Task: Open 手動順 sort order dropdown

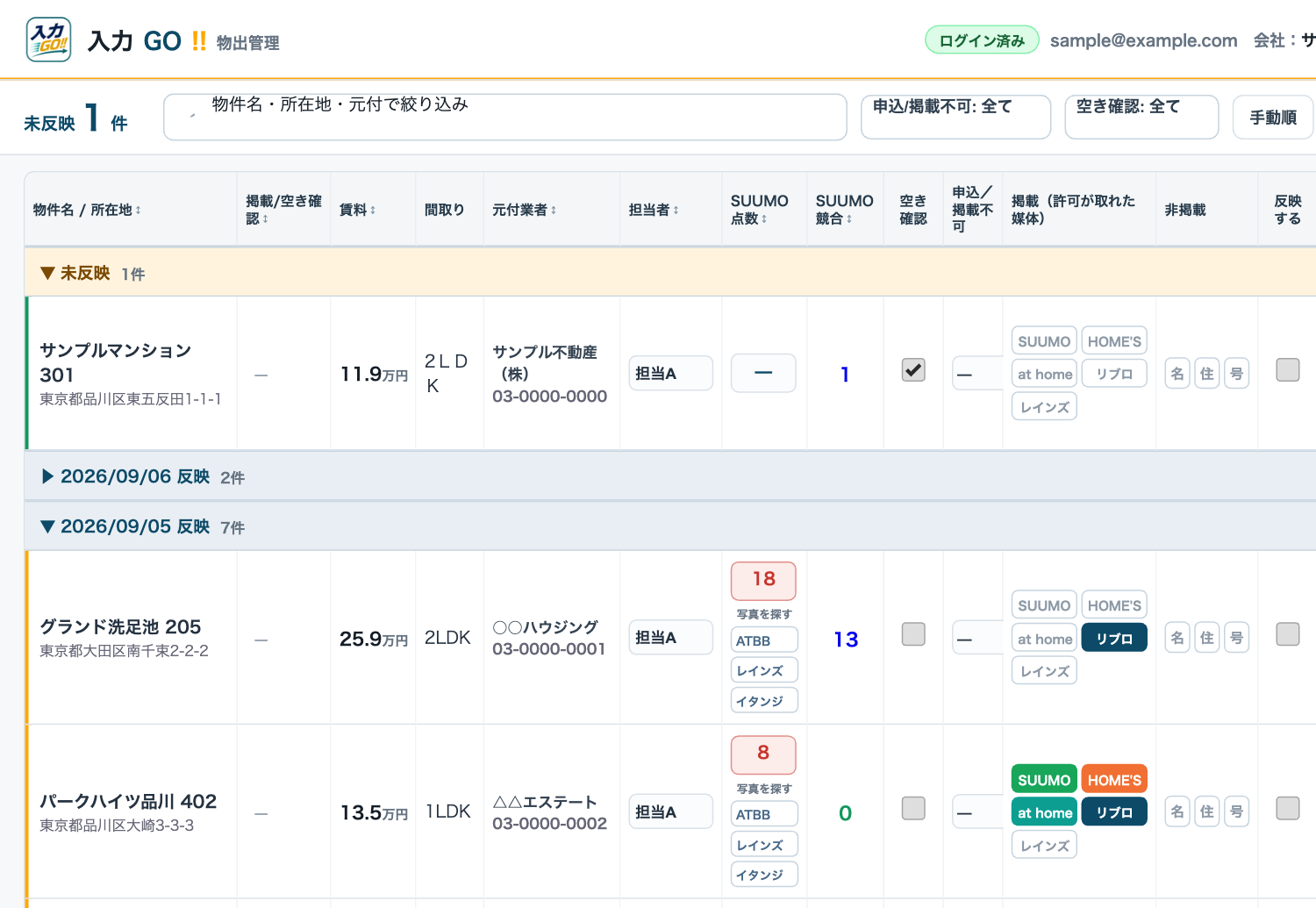Action: 1273,117
